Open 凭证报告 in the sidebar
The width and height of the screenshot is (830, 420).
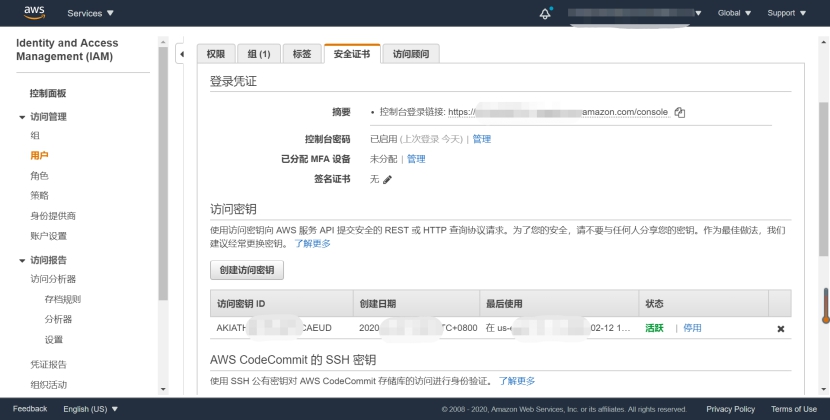pos(49,365)
